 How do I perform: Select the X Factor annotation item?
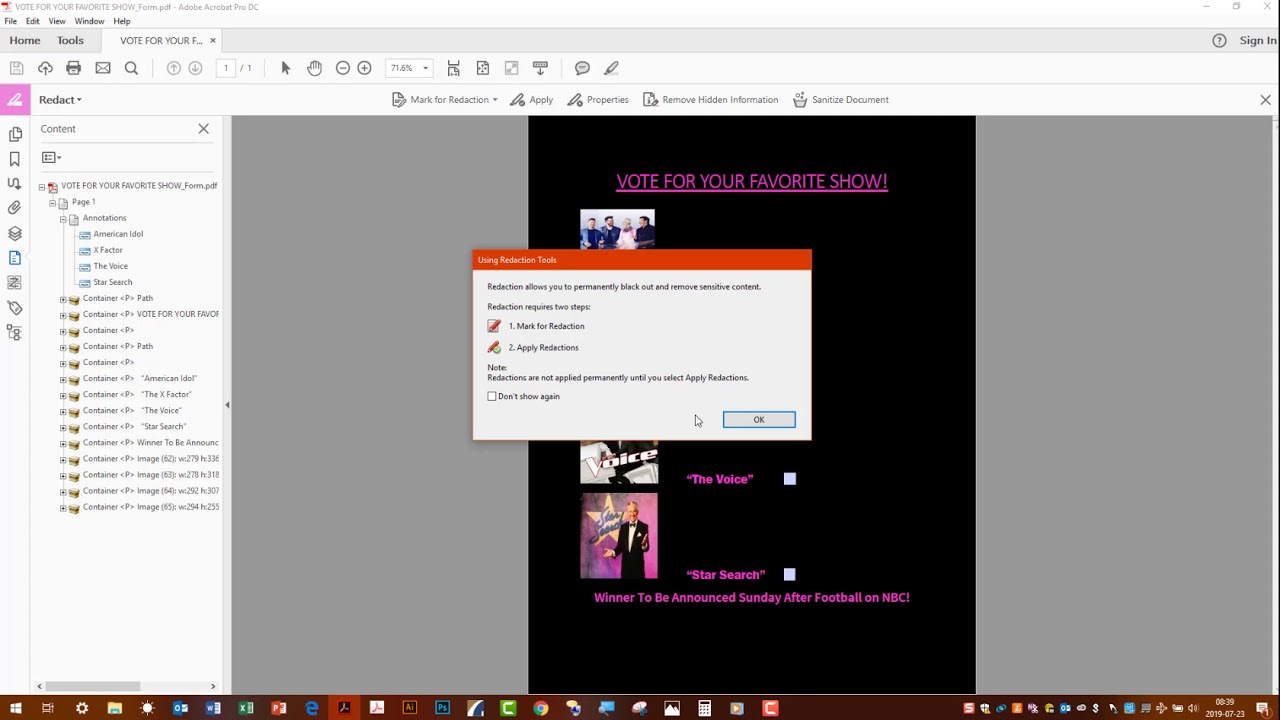108,250
